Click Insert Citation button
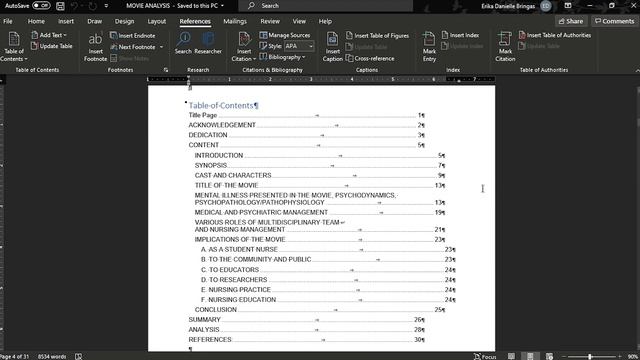The height and width of the screenshot is (360, 640). point(244,47)
